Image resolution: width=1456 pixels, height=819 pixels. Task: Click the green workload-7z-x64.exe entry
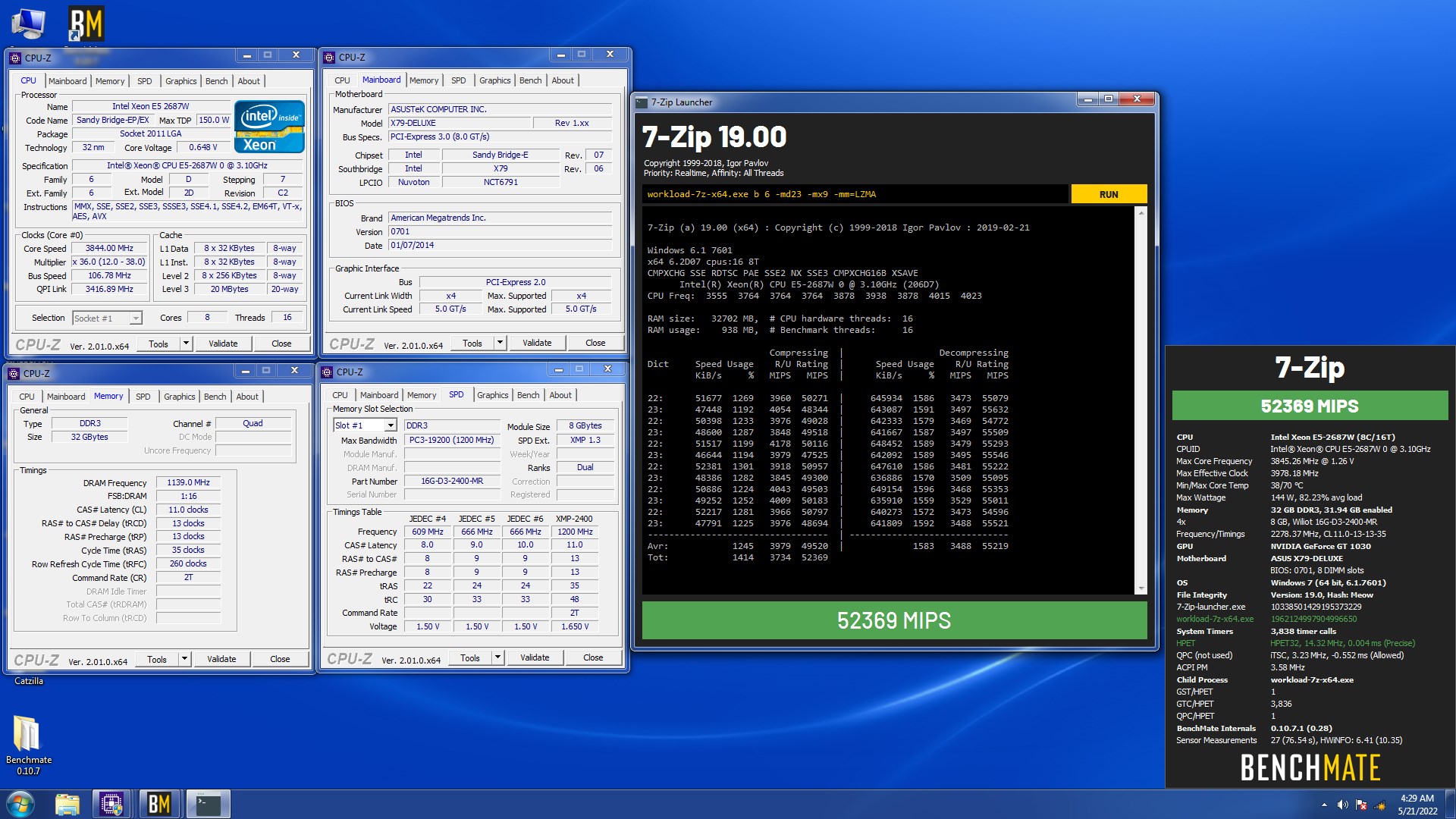(1214, 619)
